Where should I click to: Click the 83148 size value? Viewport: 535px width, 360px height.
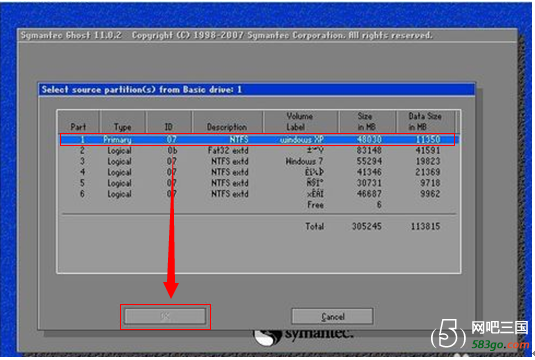pyautogui.click(x=369, y=150)
